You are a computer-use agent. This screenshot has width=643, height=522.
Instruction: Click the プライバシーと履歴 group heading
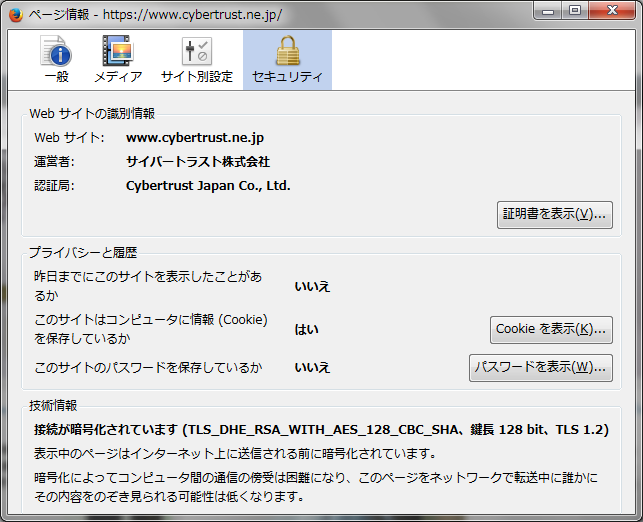[x=83, y=252]
